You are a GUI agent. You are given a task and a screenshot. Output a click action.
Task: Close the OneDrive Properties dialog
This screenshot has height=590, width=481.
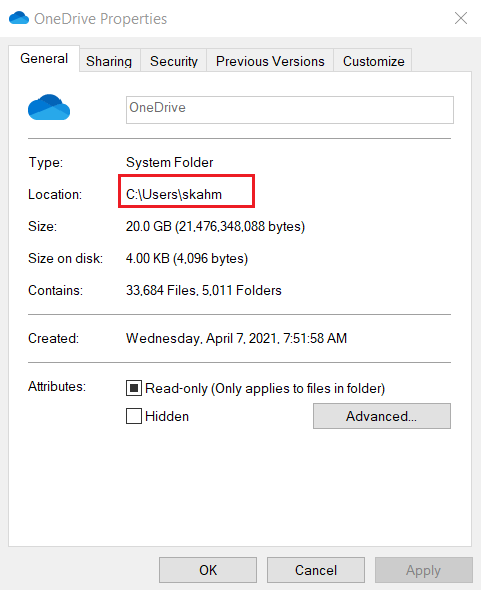coord(461,18)
